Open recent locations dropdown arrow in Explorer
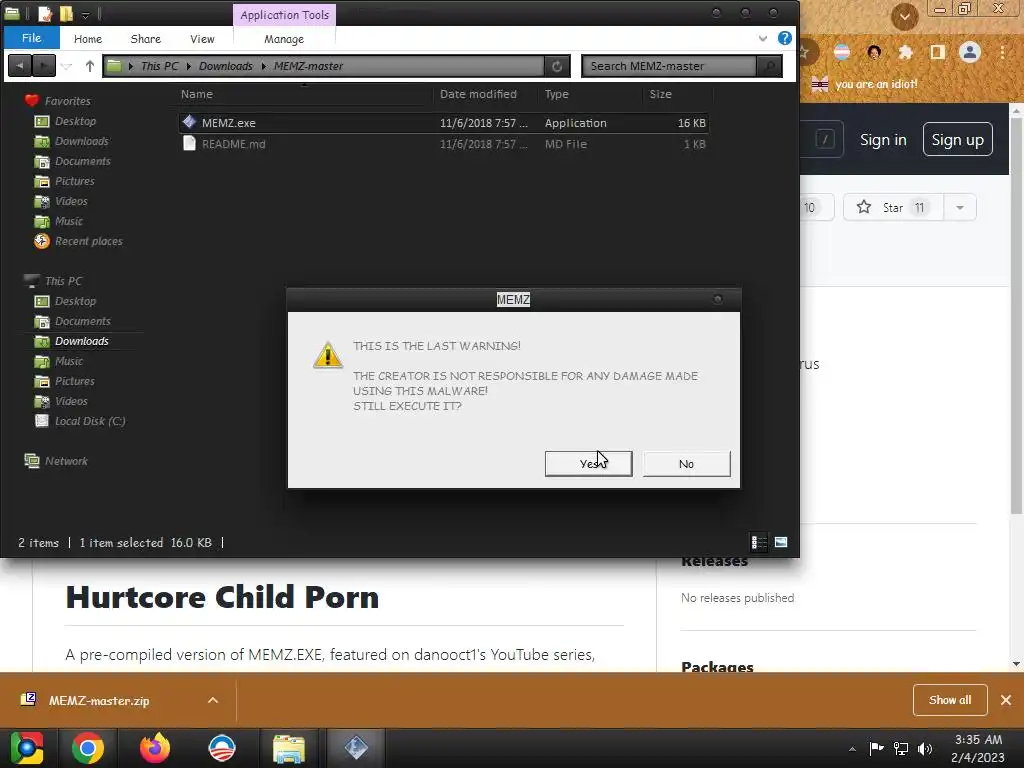 [66, 66]
